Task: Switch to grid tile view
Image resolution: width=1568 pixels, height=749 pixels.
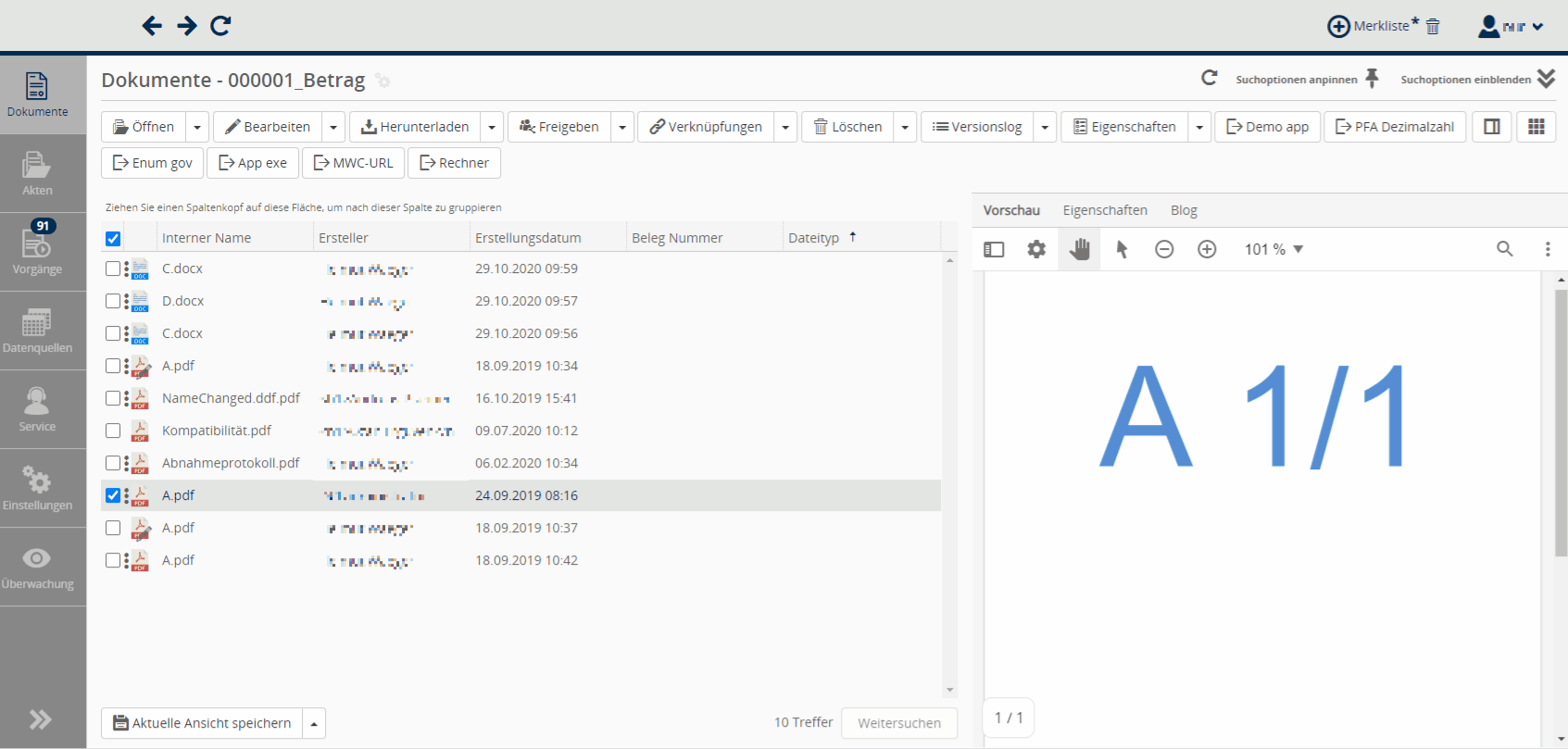Action: coord(1536,127)
